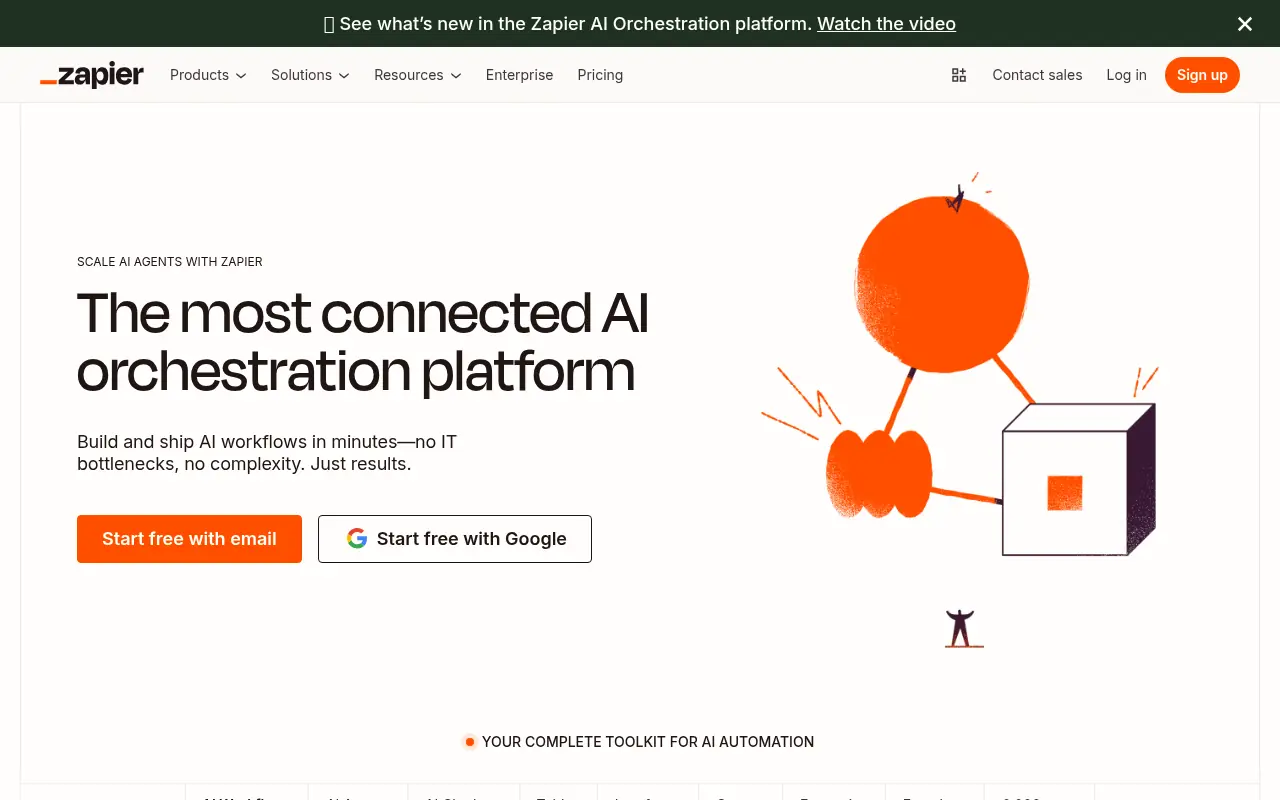Open the app grid icon beside Contact sales
The image size is (1280, 800).
958,74
